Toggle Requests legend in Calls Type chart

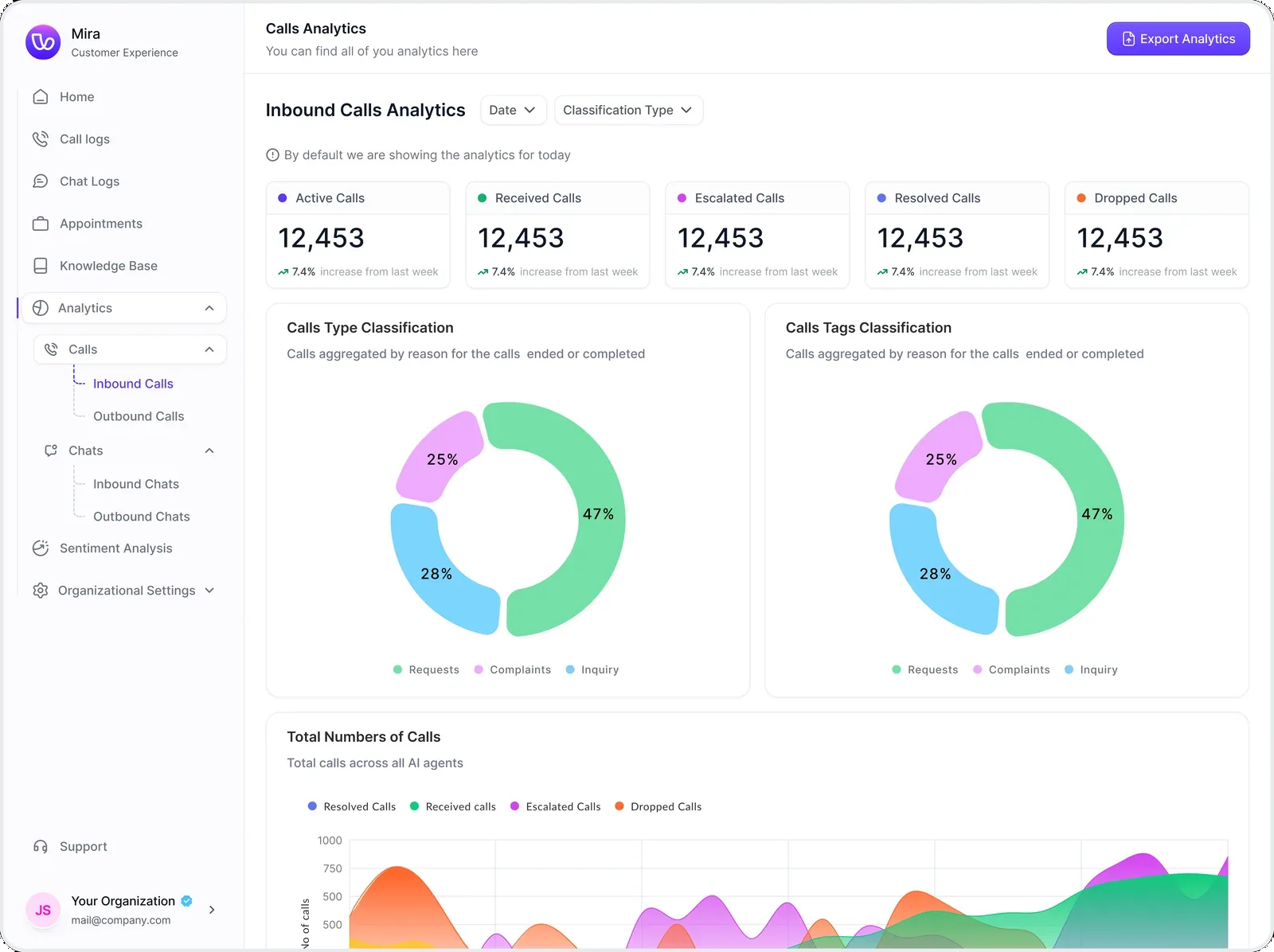[426, 670]
